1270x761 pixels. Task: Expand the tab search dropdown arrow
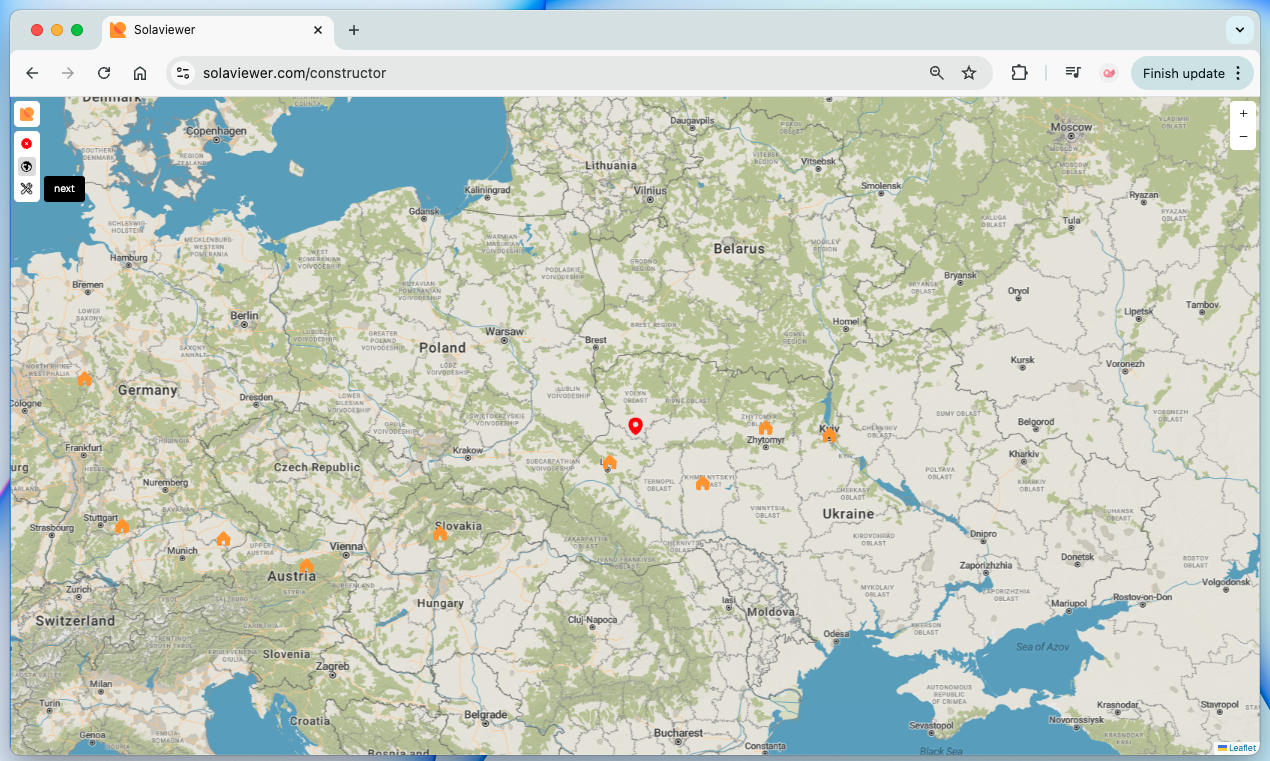point(1240,30)
